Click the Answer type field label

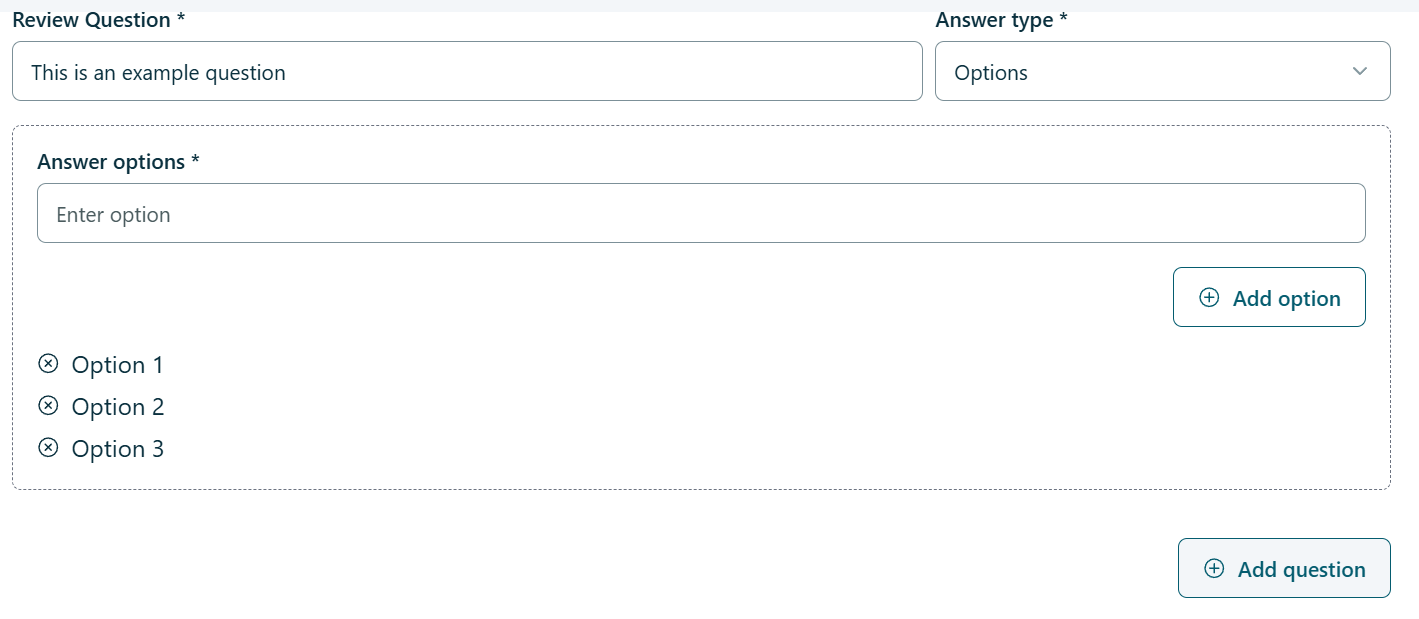click(994, 20)
